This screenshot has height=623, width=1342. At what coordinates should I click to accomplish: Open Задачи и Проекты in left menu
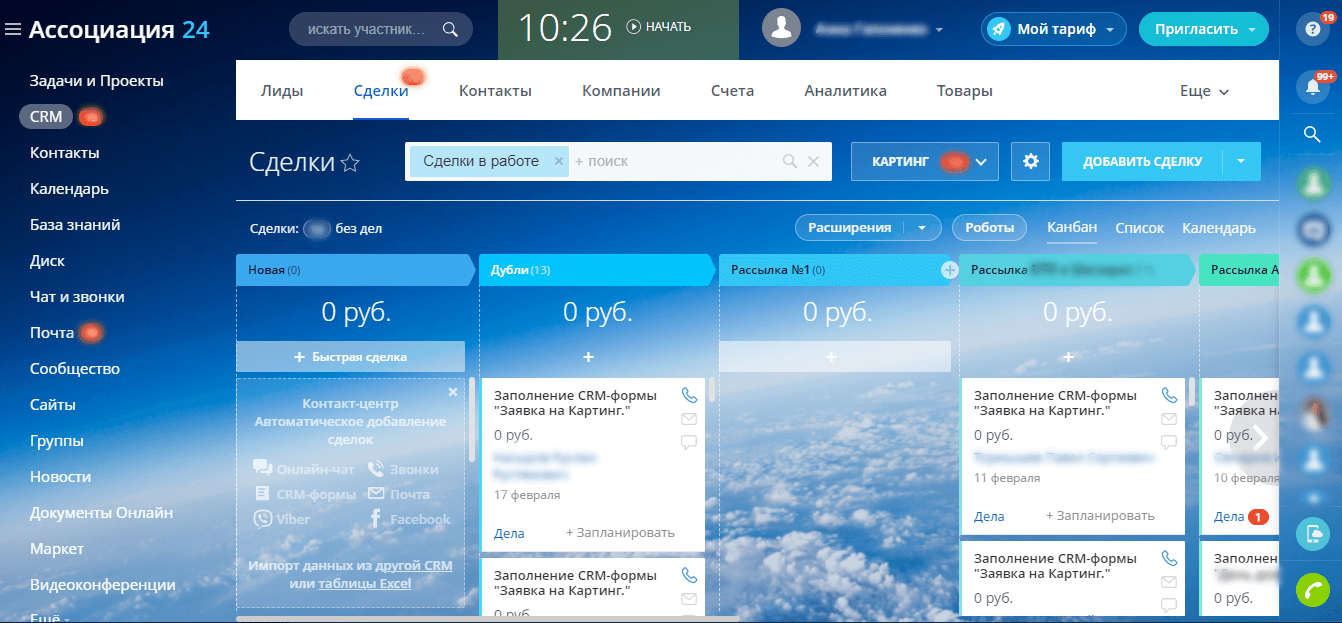[97, 81]
